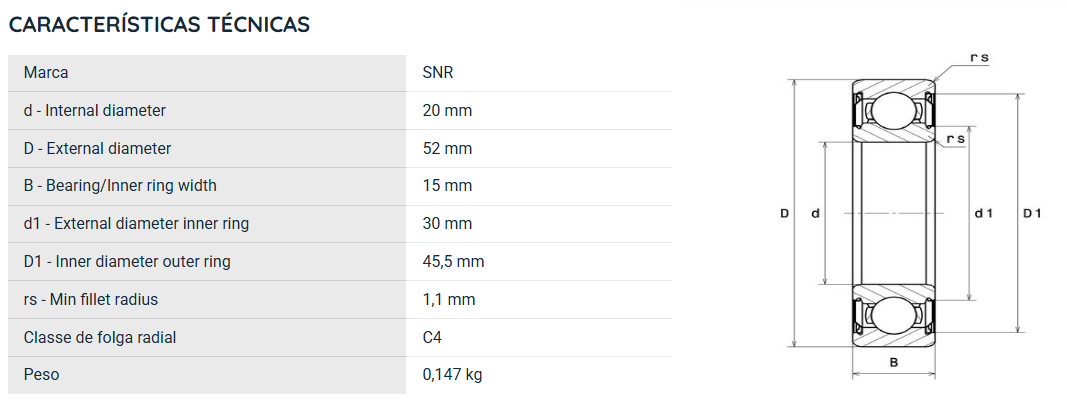Click the 15 mm width value

[447, 186]
